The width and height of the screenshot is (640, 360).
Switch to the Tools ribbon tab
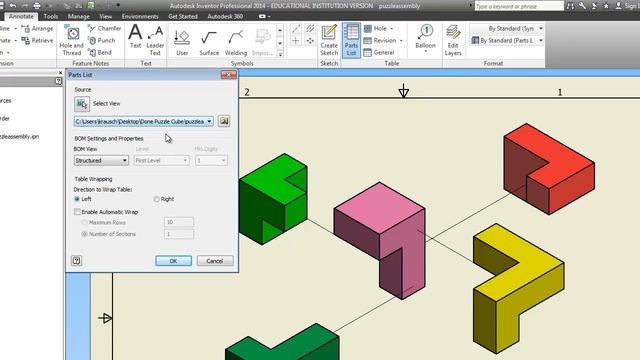pos(51,16)
